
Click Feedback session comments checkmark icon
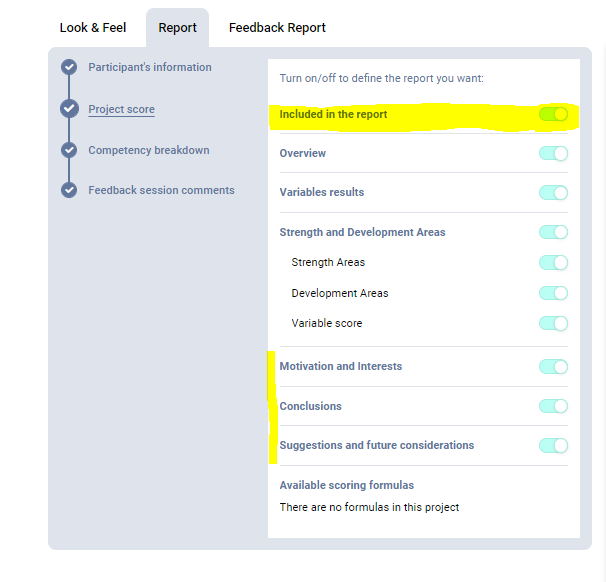pos(69,190)
